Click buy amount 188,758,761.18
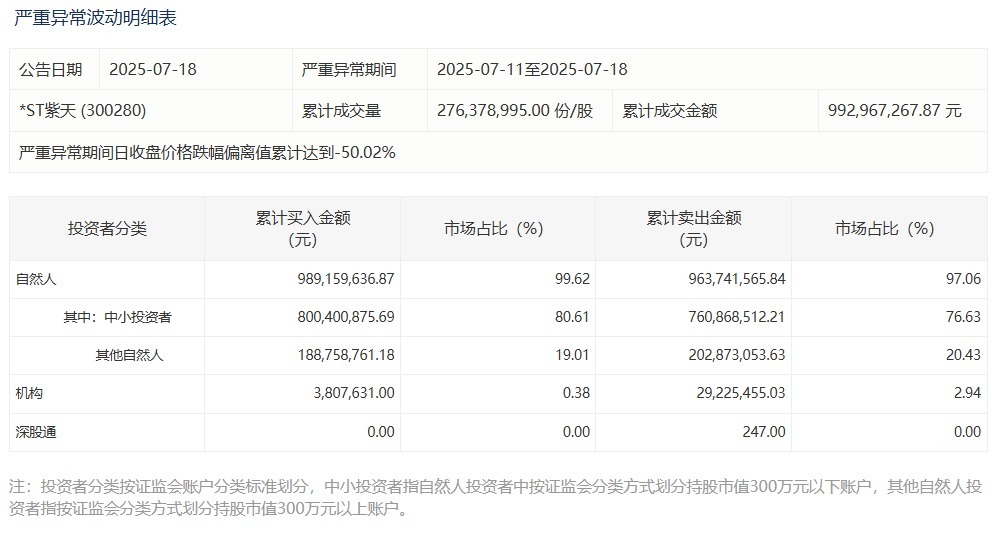This screenshot has width=1002, height=539. click(346, 355)
